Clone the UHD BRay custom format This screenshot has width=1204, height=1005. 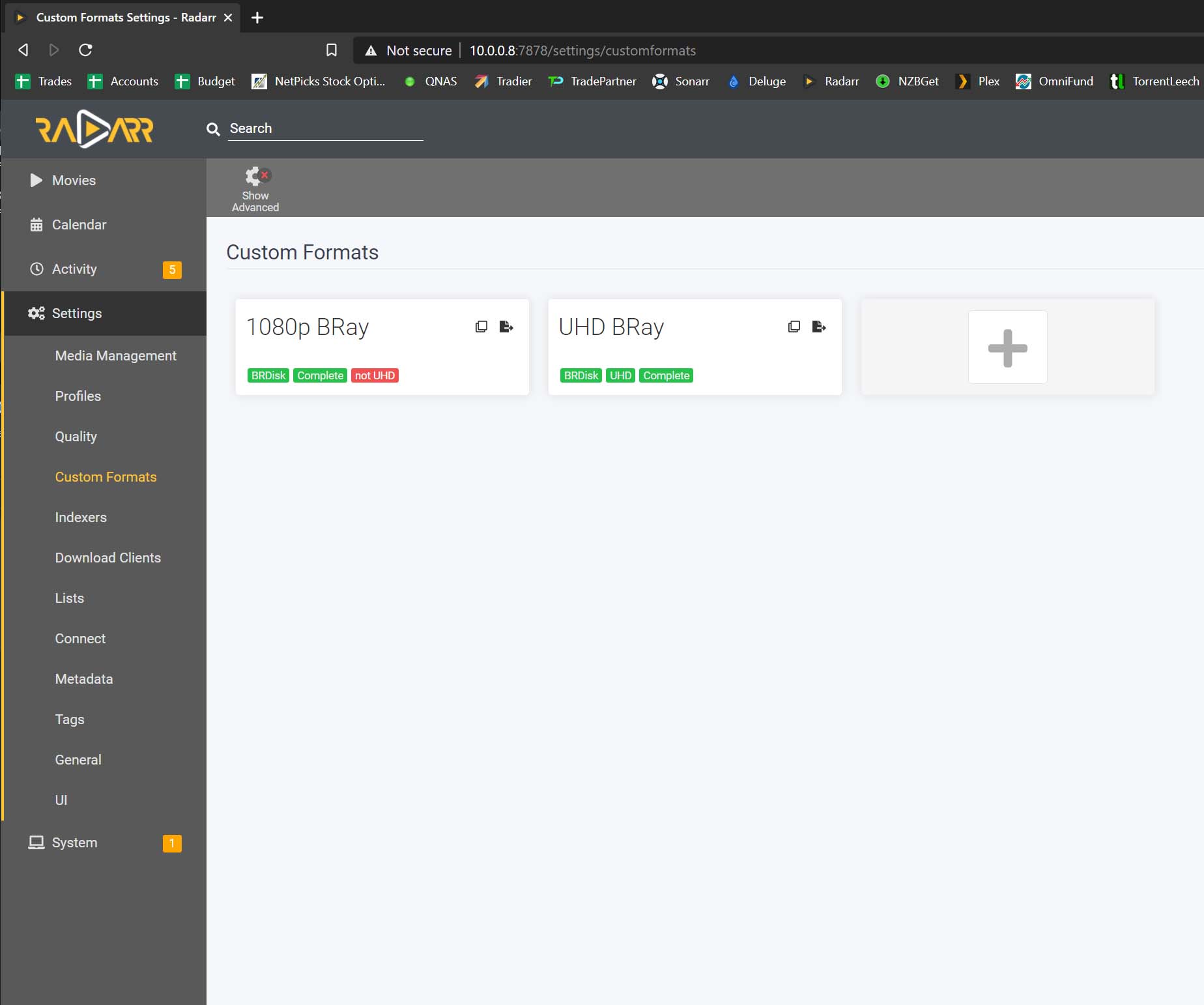794,327
